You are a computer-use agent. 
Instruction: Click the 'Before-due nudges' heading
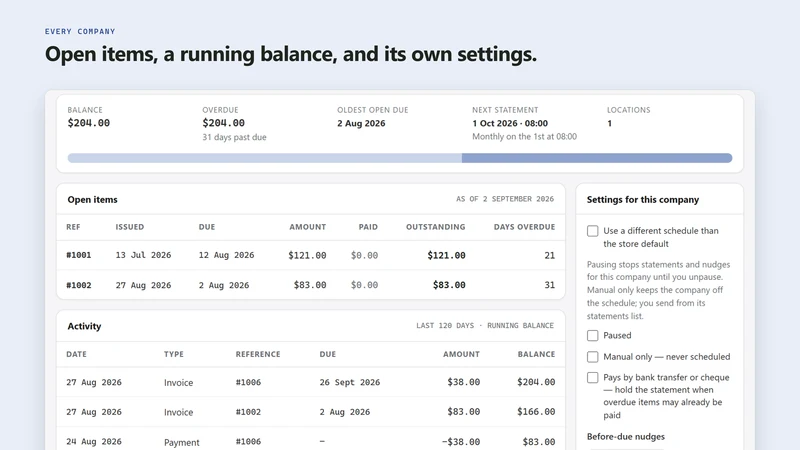point(626,437)
